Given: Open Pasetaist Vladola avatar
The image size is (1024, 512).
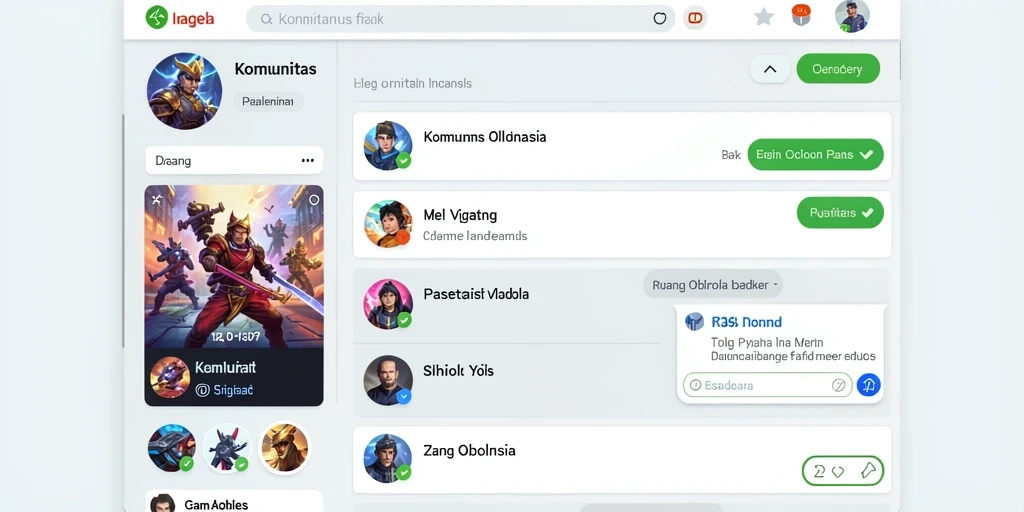Looking at the screenshot, I should tap(388, 304).
